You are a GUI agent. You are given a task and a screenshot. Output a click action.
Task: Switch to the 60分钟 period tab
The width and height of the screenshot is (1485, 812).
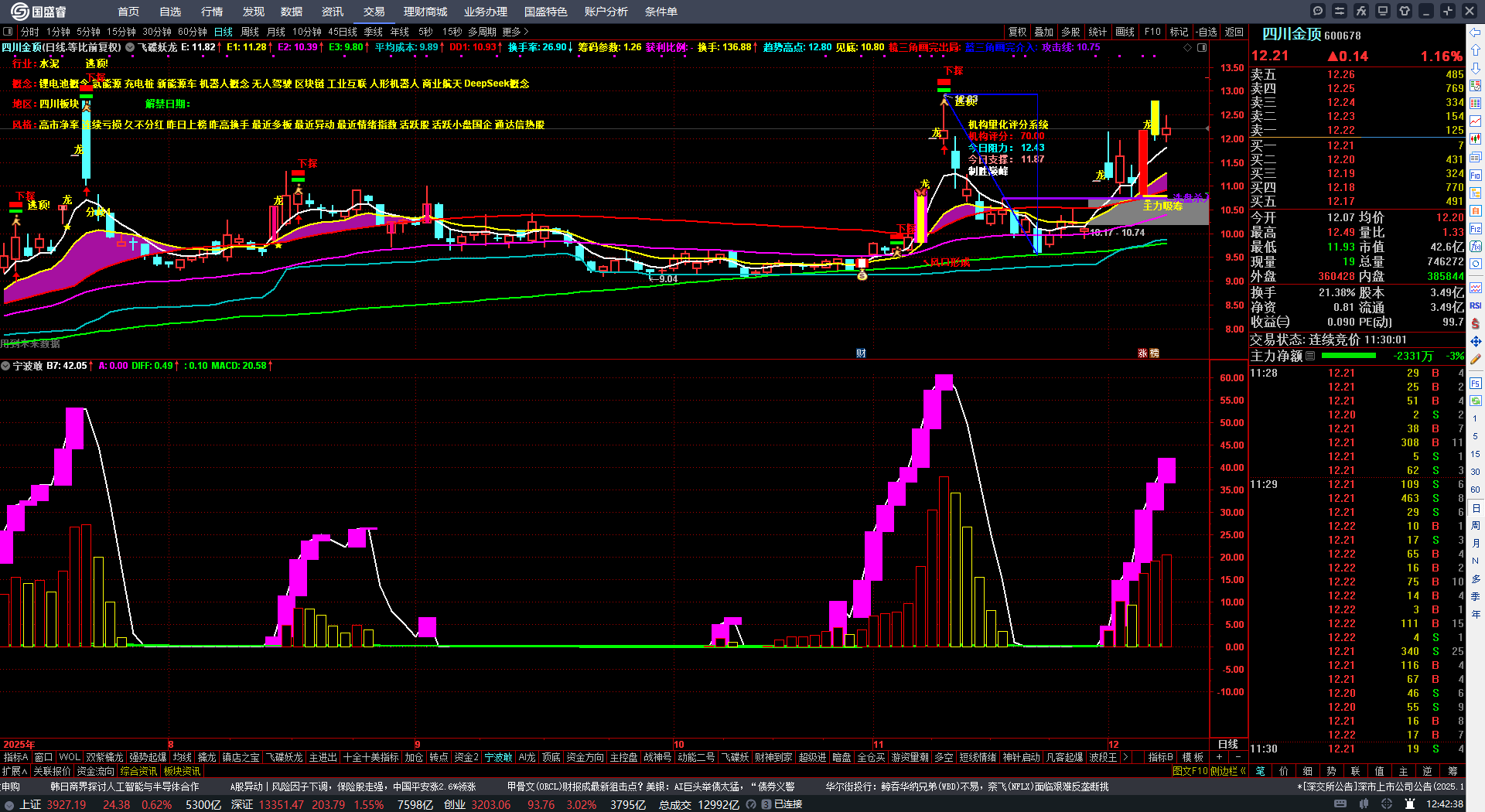[193, 32]
